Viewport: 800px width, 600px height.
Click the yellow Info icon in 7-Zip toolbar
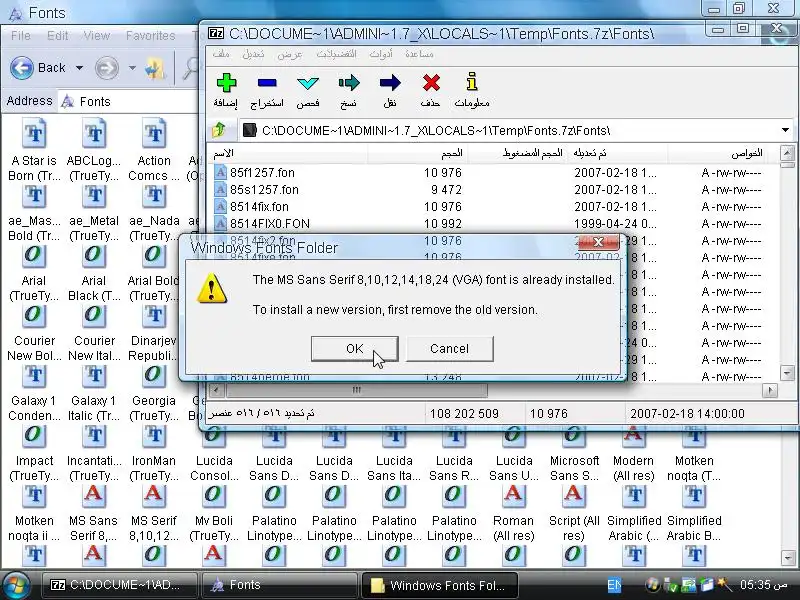[x=472, y=82]
